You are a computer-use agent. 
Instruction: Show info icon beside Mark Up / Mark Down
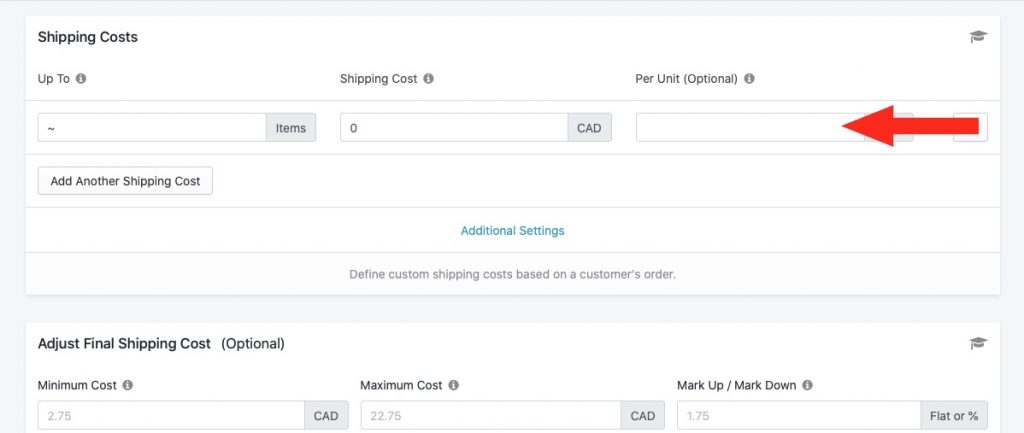point(807,385)
